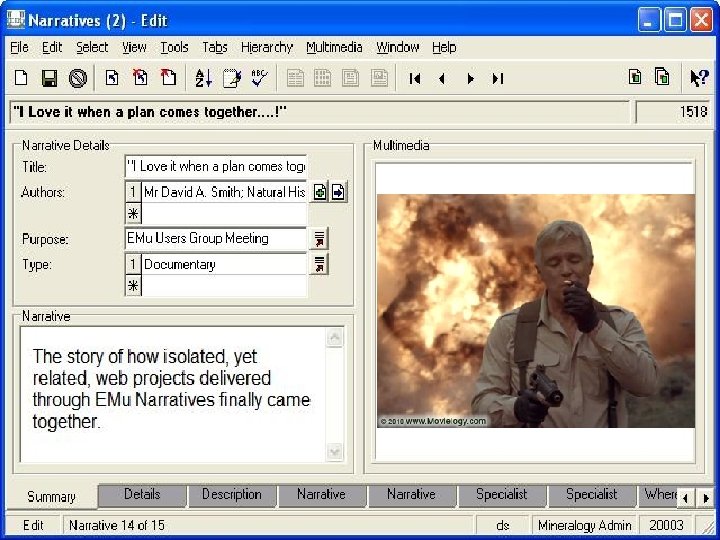720x540 pixels.
Task: Open the File menu
Action: pyautogui.click(x=19, y=47)
